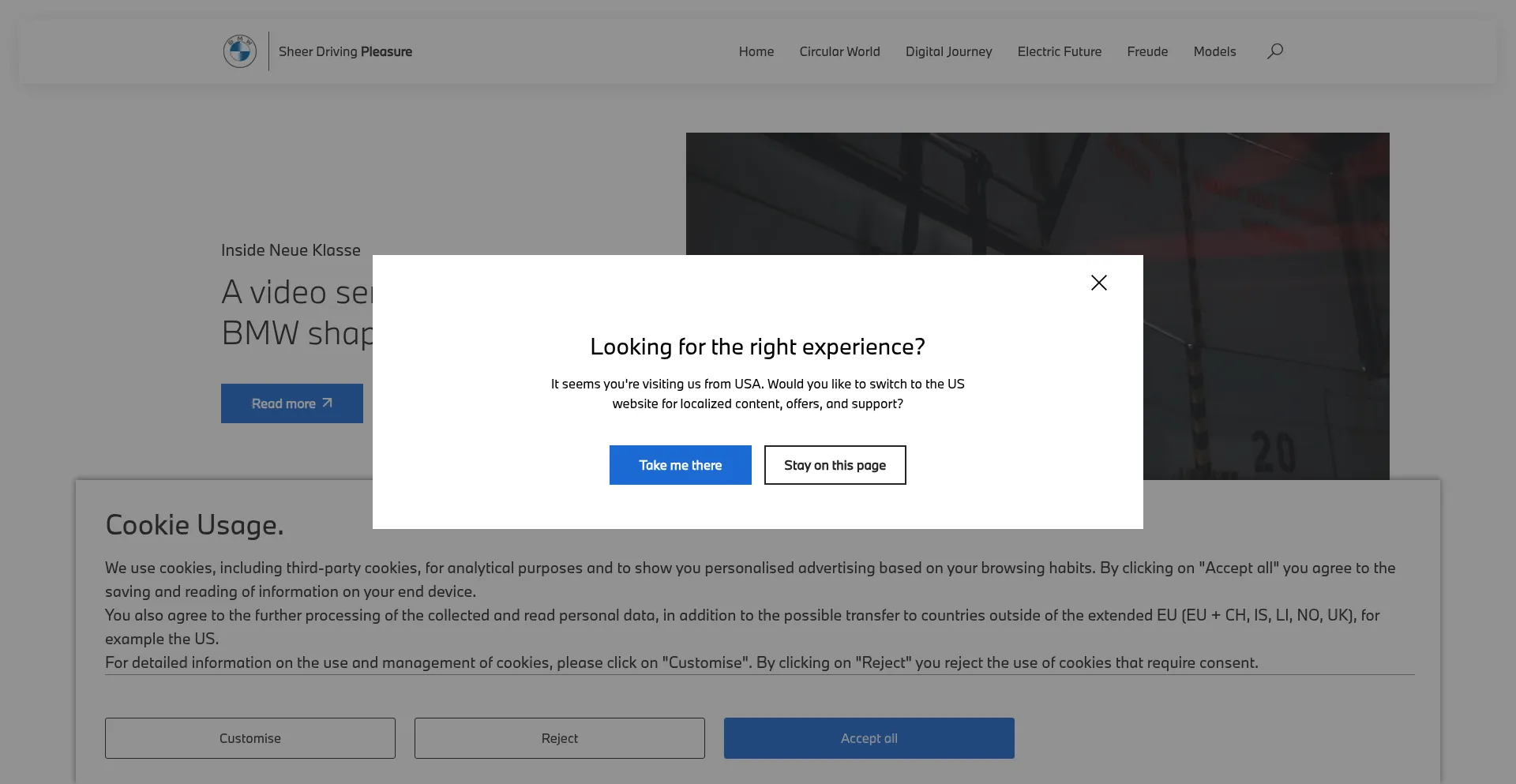Open the Electric Future menu item
1516x784 pixels.
(1059, 51)
